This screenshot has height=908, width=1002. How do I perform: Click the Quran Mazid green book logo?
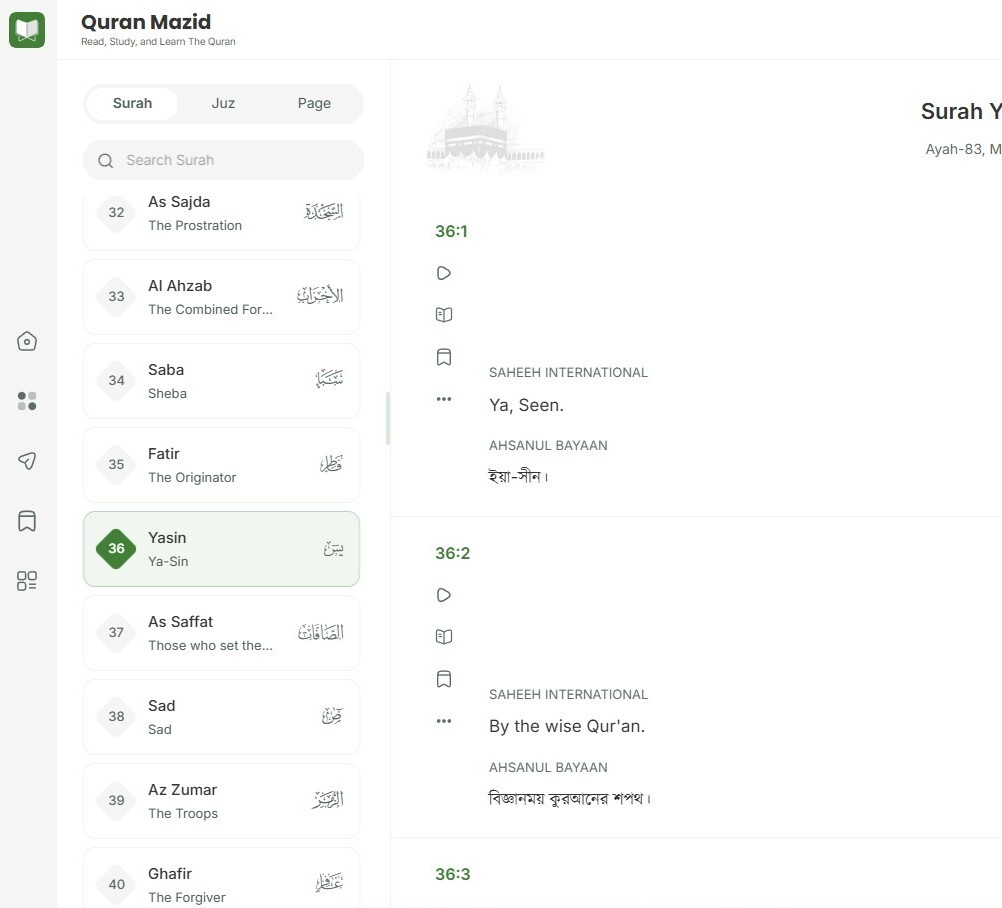(27, 29)
